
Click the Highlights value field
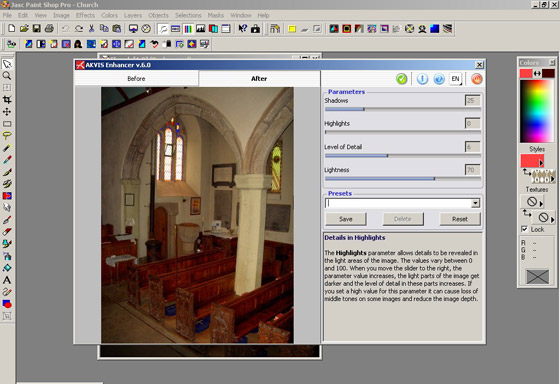coord(472,124)
